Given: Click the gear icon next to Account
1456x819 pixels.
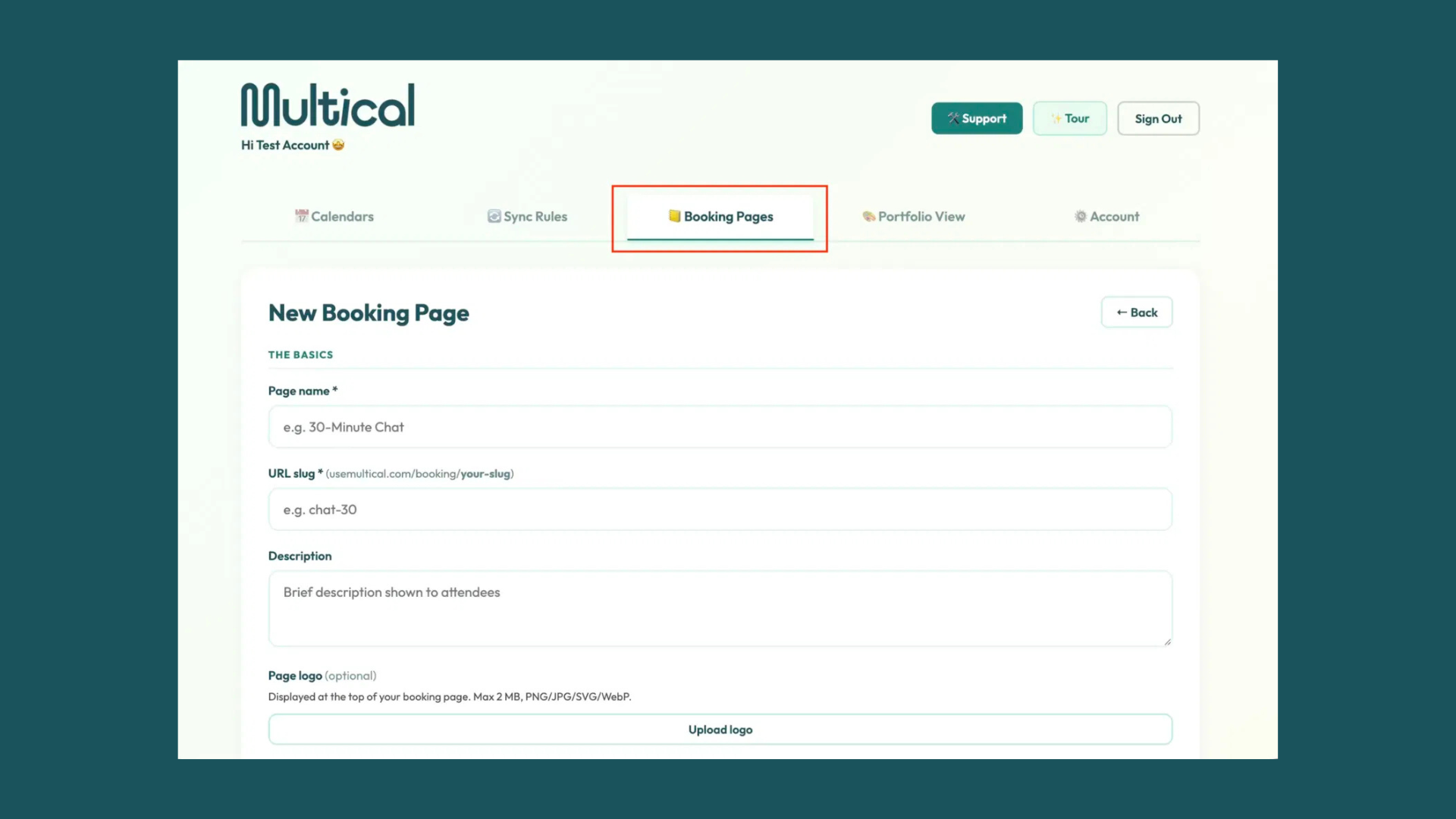Looking at the screenshot, I should [1080, 216].
